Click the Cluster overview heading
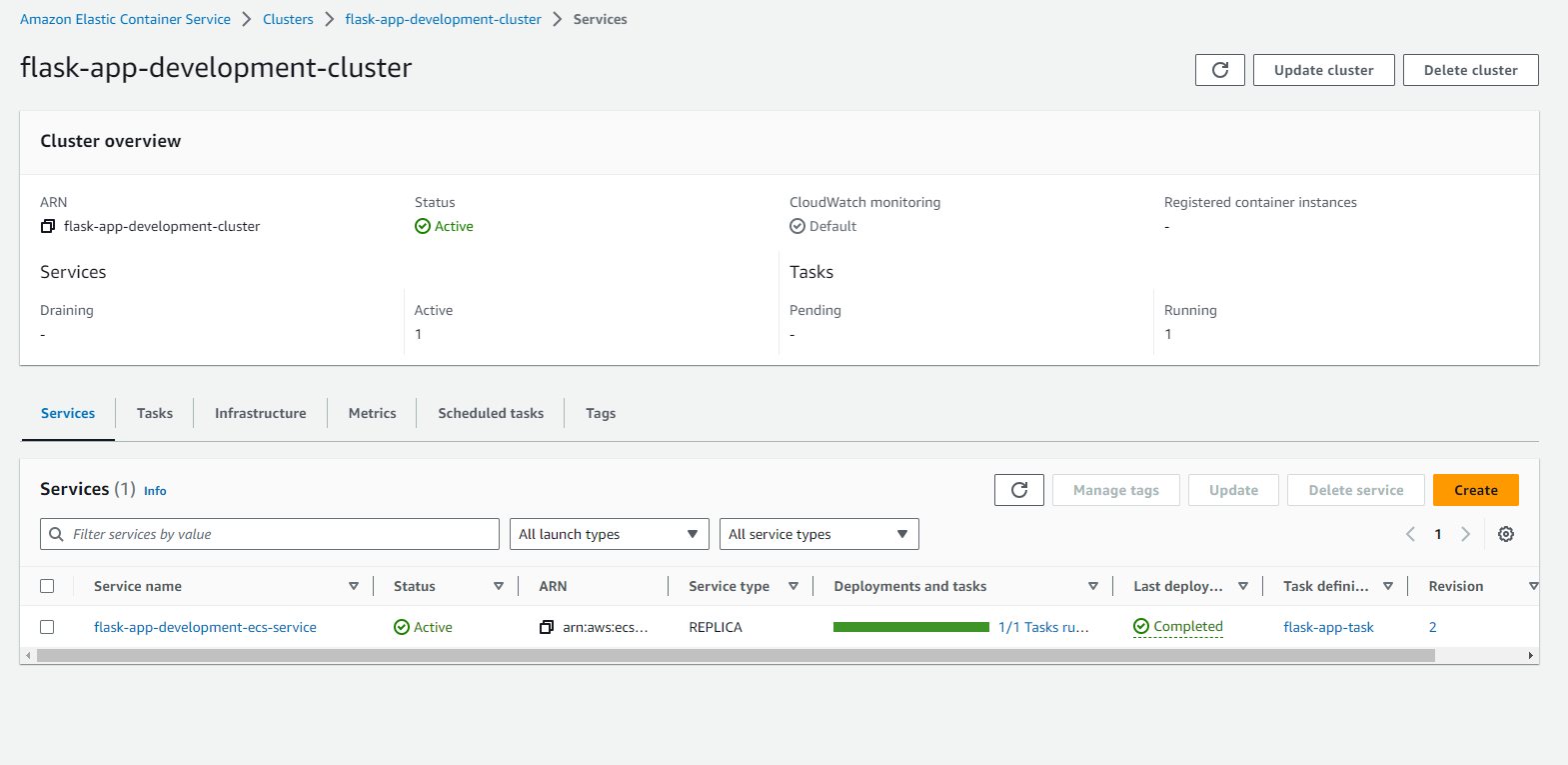This screenshot has height=765, width=1568. tap(110, 141)
